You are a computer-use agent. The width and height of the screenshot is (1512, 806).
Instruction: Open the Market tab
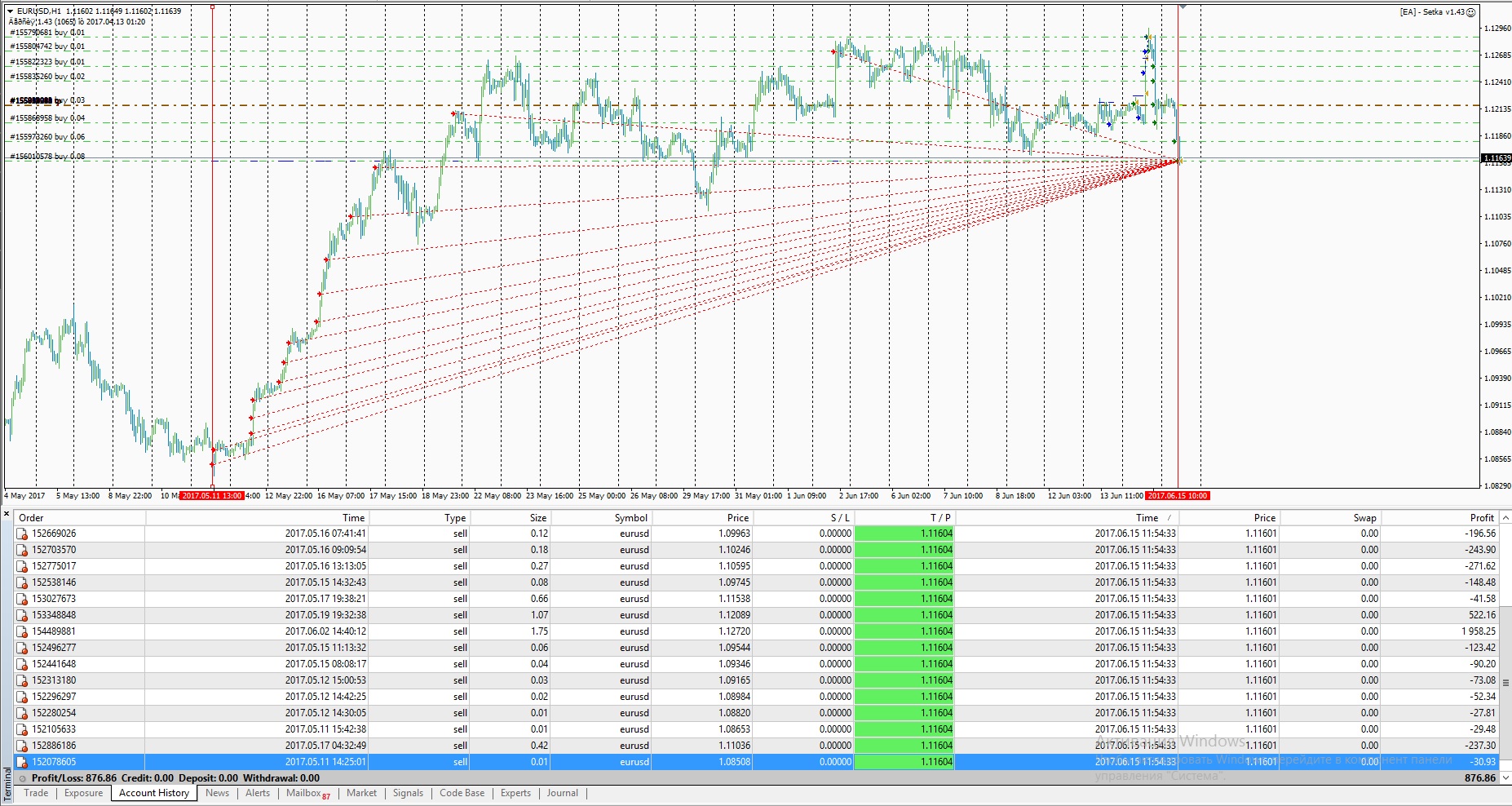(361, 793)
